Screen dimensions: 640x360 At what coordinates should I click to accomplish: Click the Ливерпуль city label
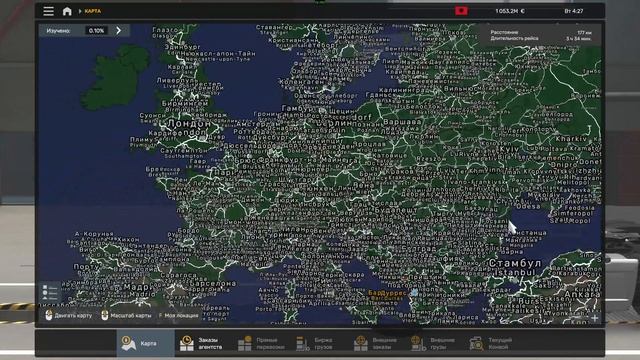177,80
